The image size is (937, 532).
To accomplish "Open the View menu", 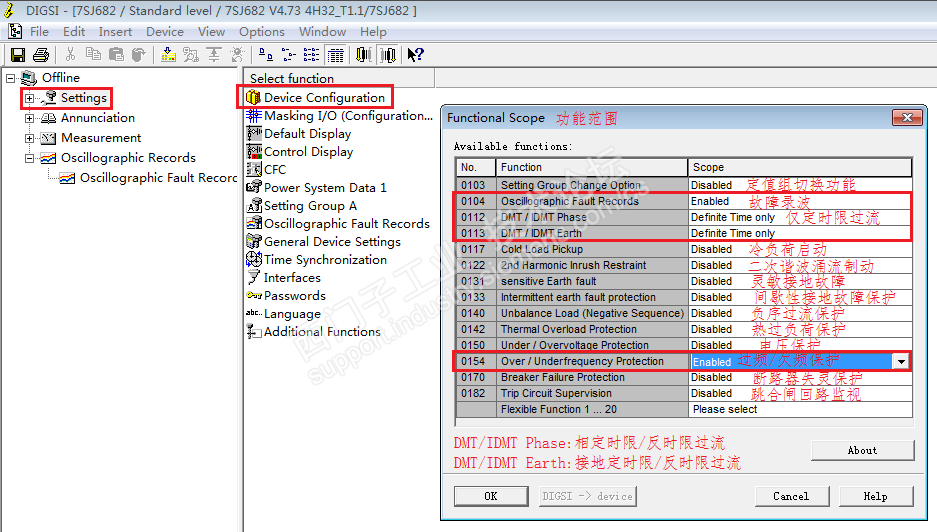I will 212,32.
